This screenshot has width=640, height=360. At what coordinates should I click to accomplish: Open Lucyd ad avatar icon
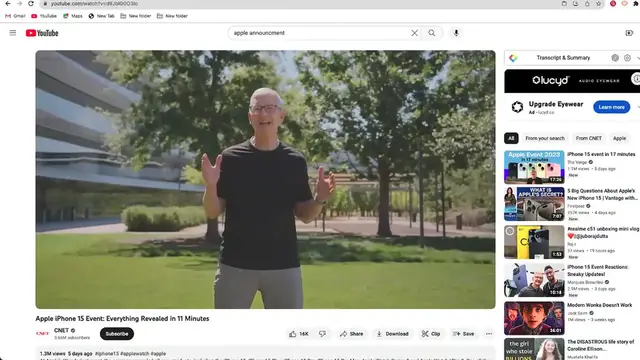517,107
